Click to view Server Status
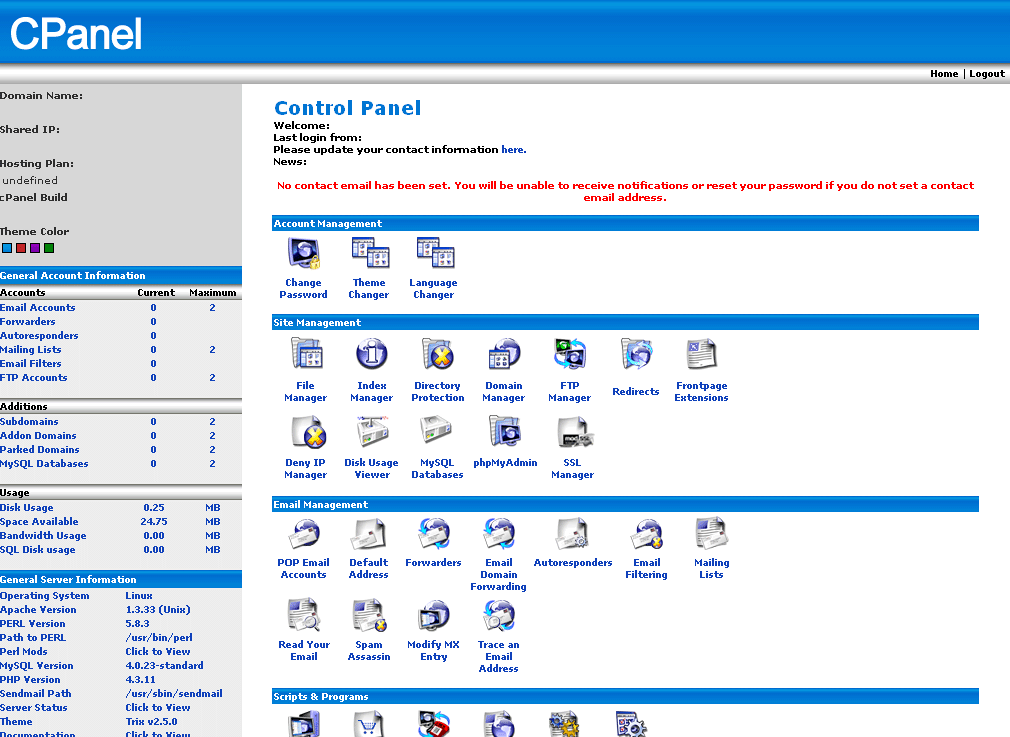This screenshot has width=1010, height=737. [157, 708]
